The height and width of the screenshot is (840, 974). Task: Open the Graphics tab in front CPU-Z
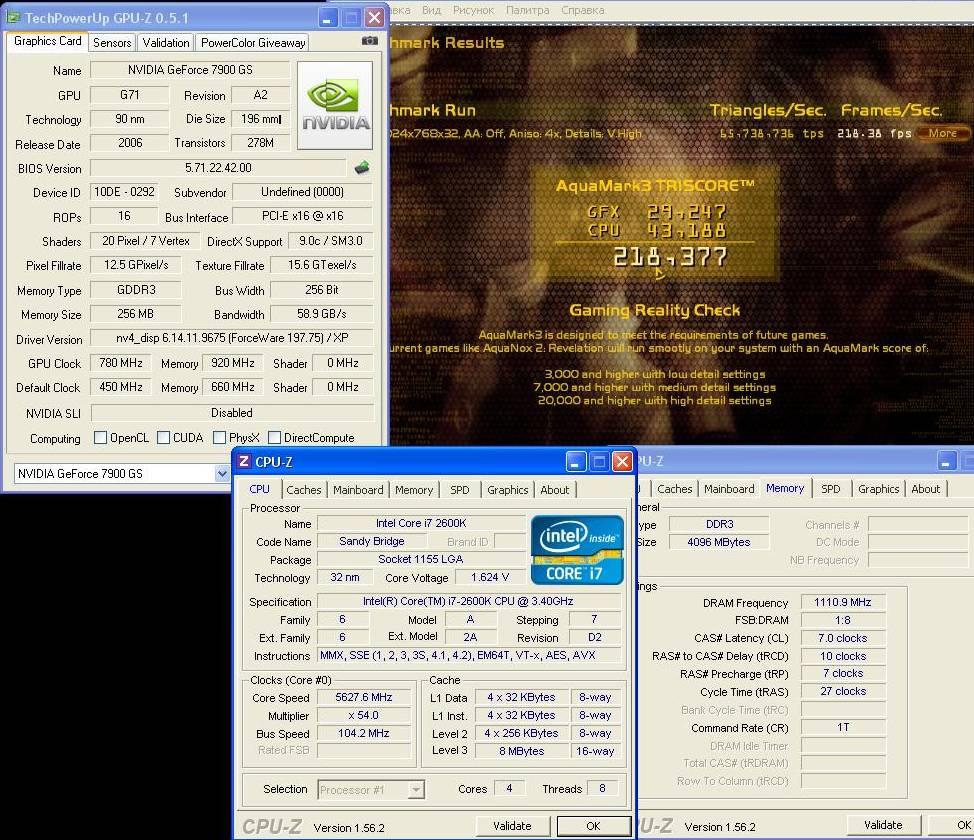click(x=507, y=490)
